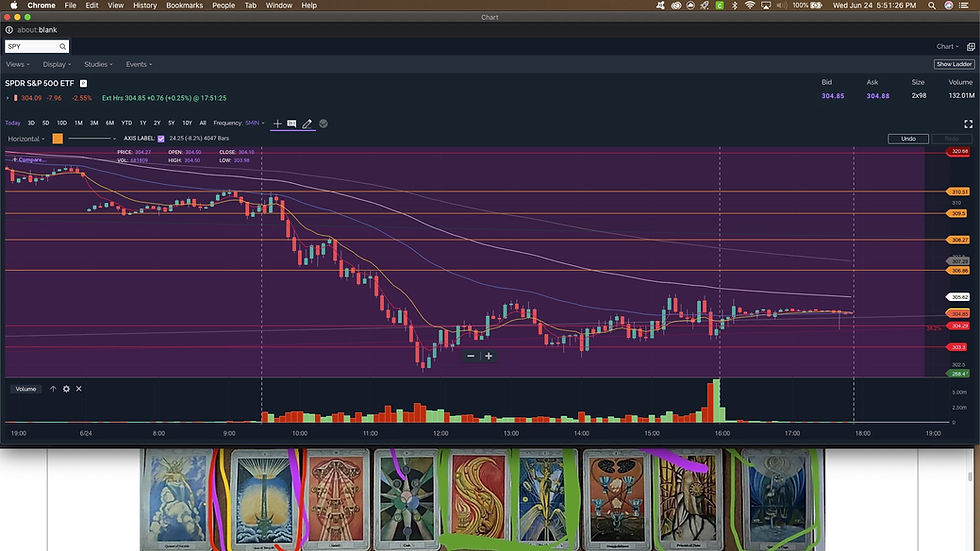Click the page info icon beside about:blank
Image resolution: width=980 pixels, height=551 pixels.
click(x=9, y=30)
